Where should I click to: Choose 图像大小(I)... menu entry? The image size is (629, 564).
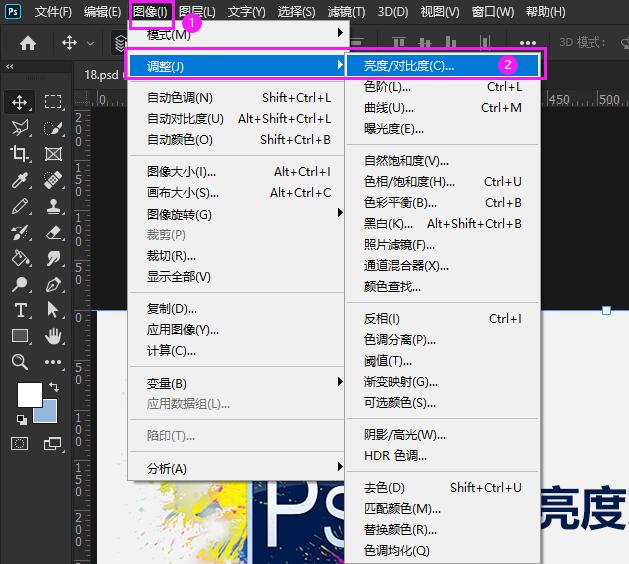tap(237, 172)
